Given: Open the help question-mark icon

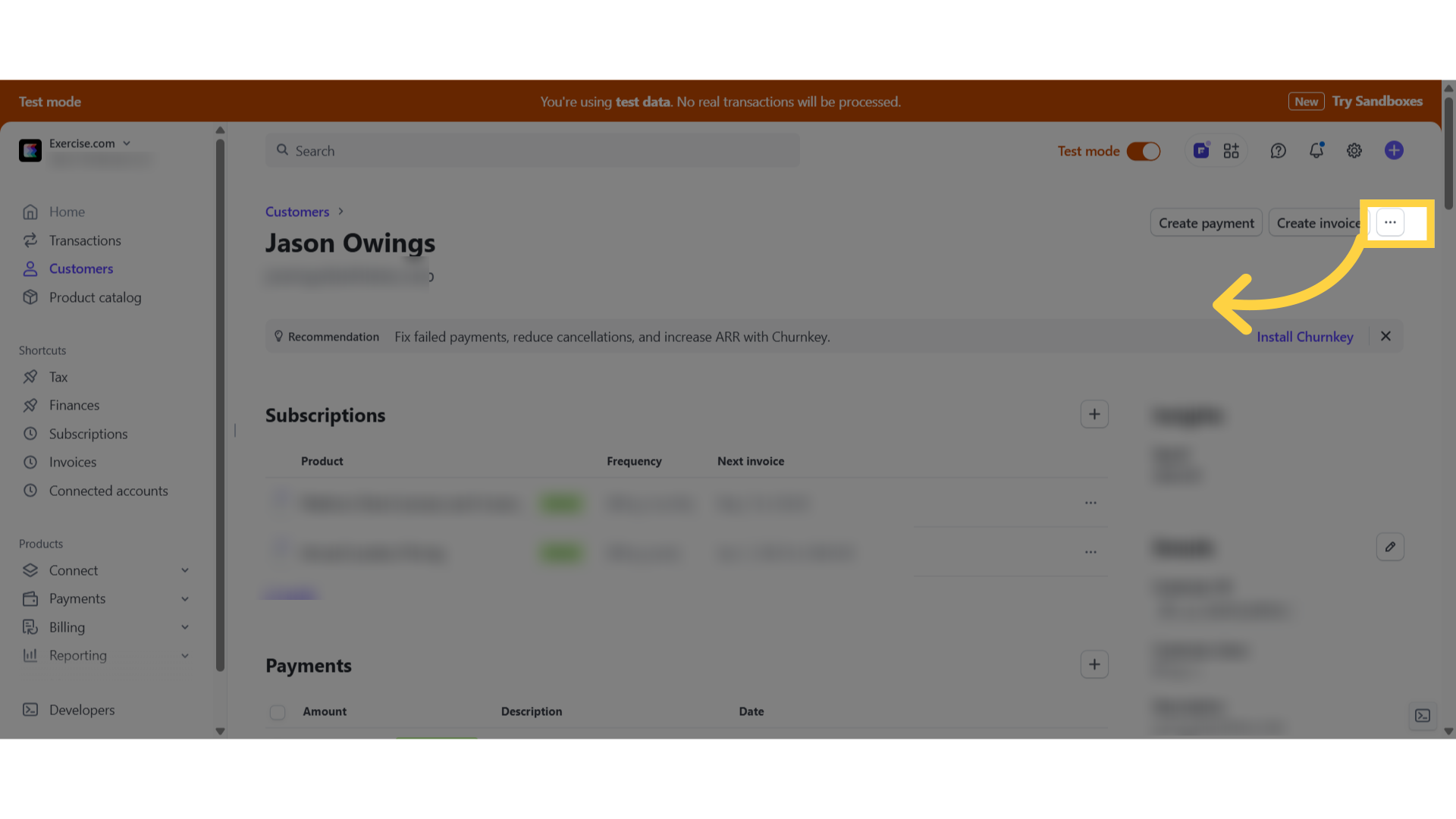Looking at the screenshot, I should 1278,151.
